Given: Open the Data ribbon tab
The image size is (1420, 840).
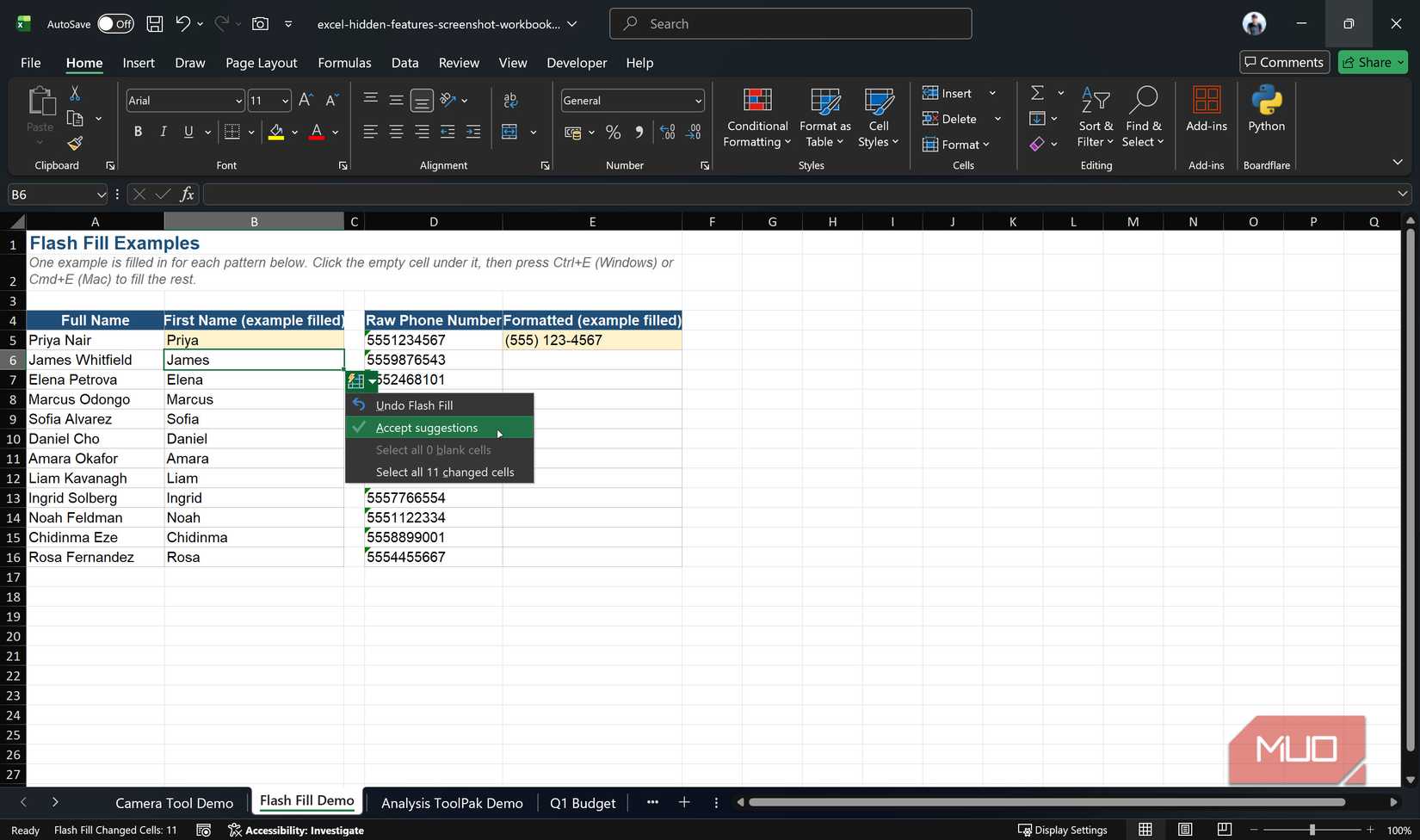Looking at the screenshot, I should tap(404, 63).
